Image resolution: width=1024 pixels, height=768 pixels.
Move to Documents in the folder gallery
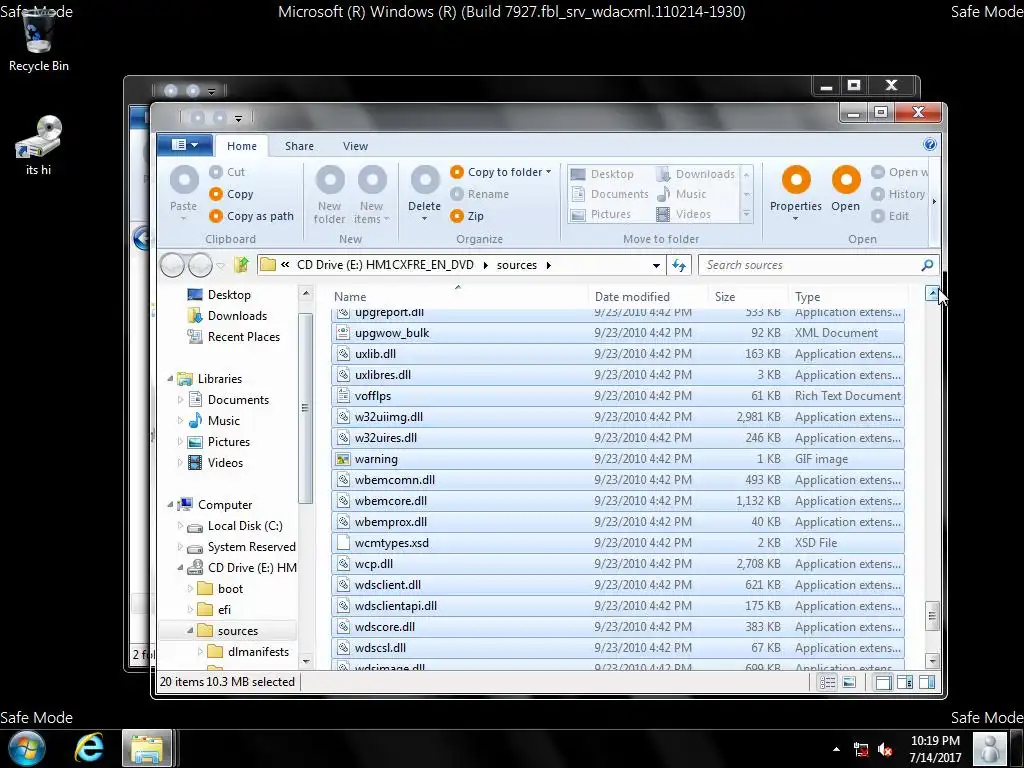coord(610,194)
